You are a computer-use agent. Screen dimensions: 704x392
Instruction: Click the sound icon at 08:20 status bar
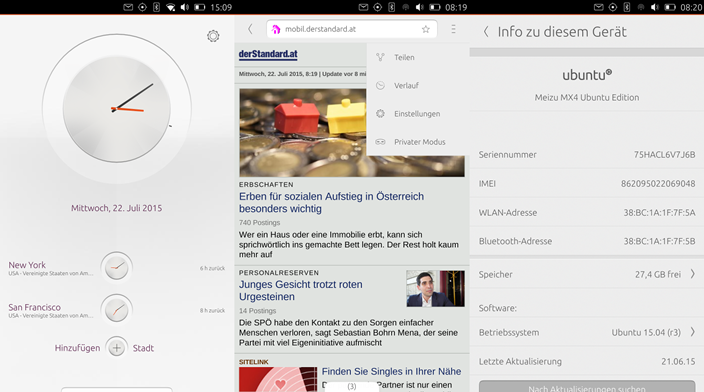[655, 7]
